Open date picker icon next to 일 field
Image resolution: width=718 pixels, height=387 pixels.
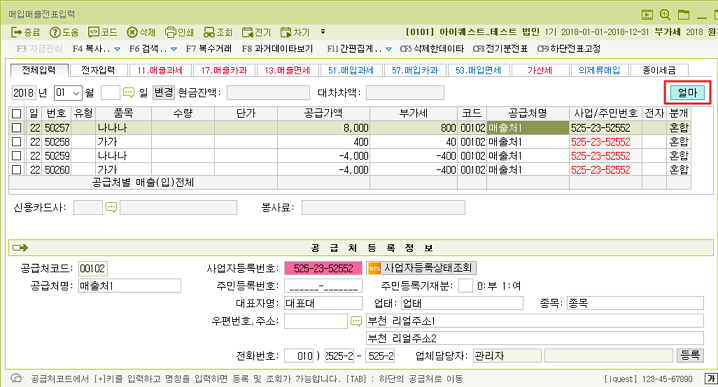point(129,93)
